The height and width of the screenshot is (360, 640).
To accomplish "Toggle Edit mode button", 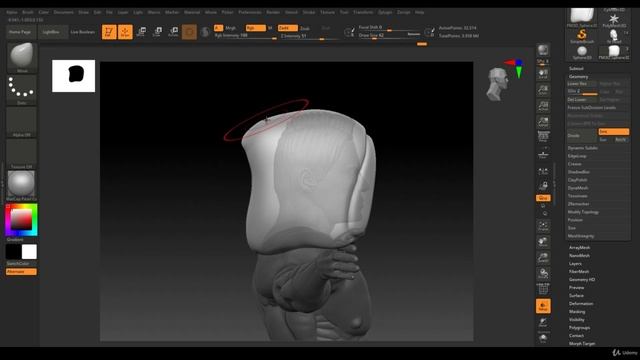I will (x=109, y=31).
